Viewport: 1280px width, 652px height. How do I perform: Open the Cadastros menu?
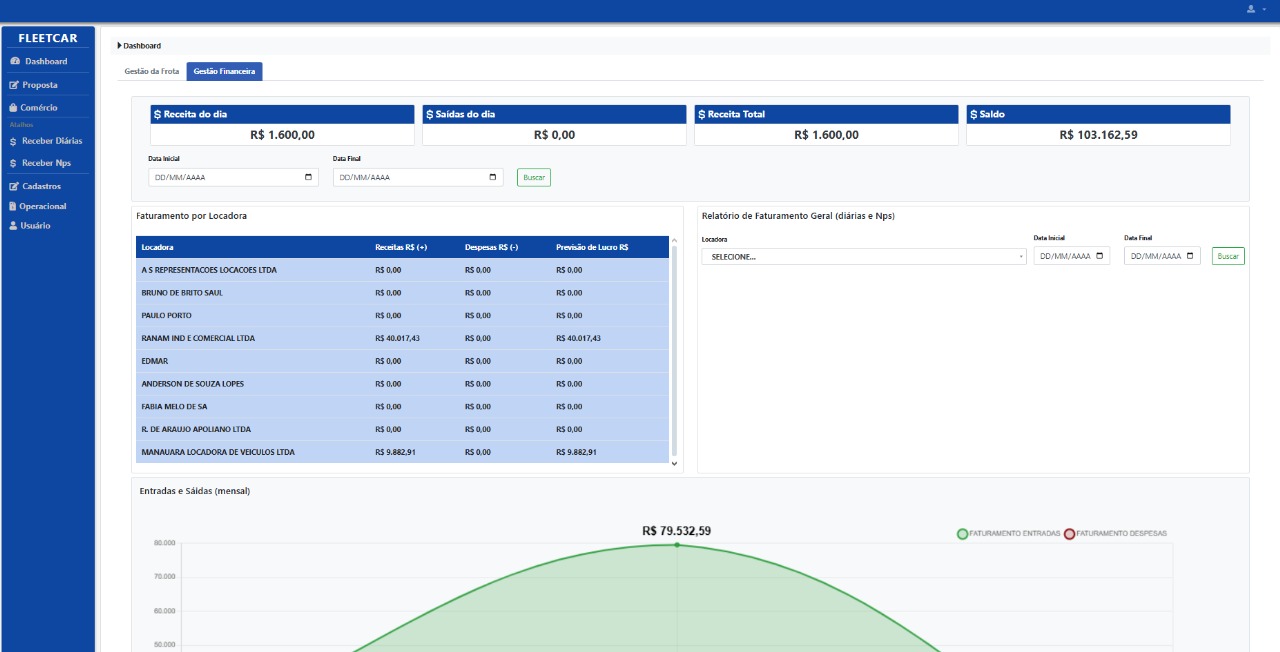41,186
